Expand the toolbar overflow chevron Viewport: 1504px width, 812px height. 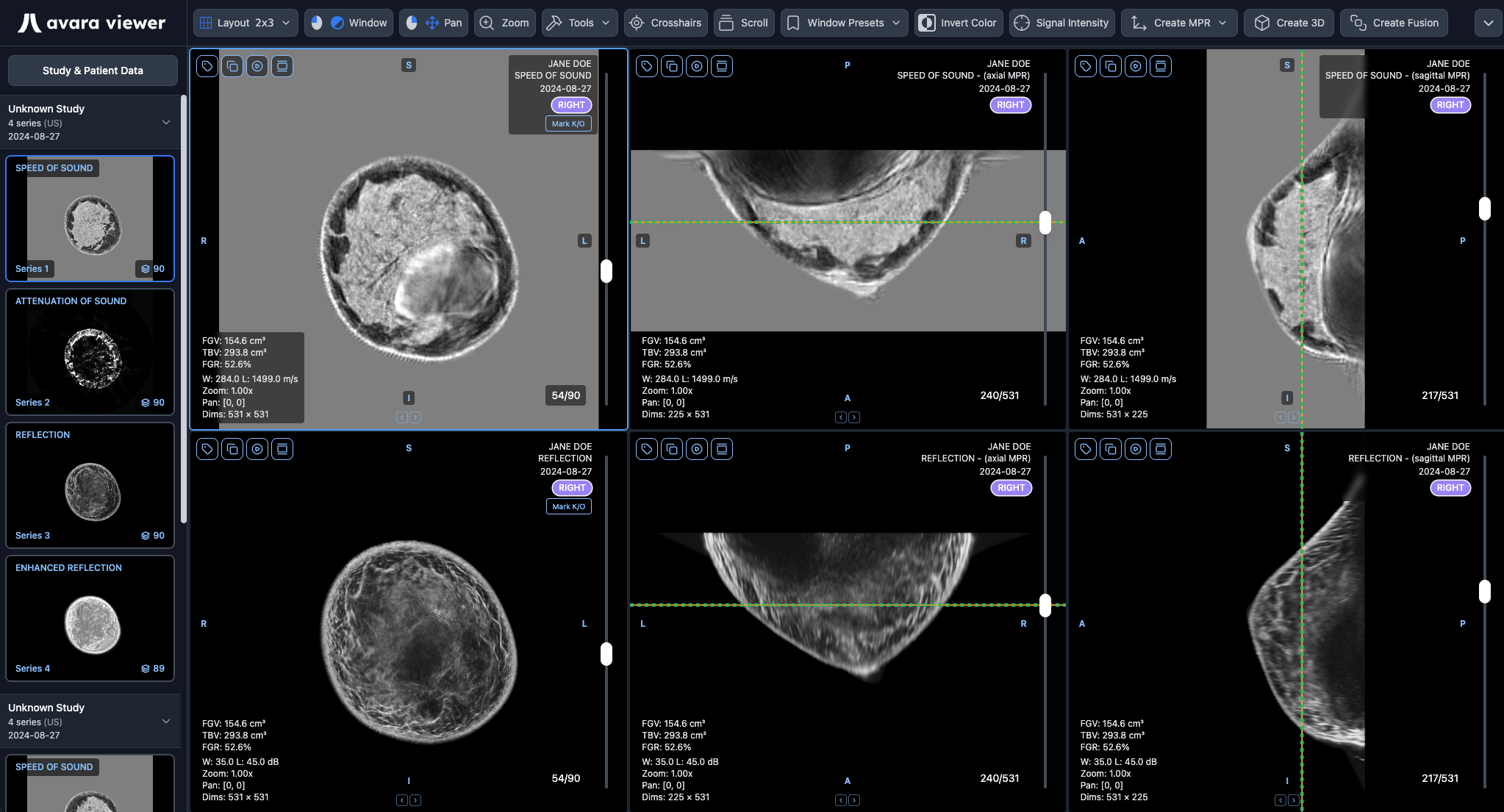tap(1488, 23)
